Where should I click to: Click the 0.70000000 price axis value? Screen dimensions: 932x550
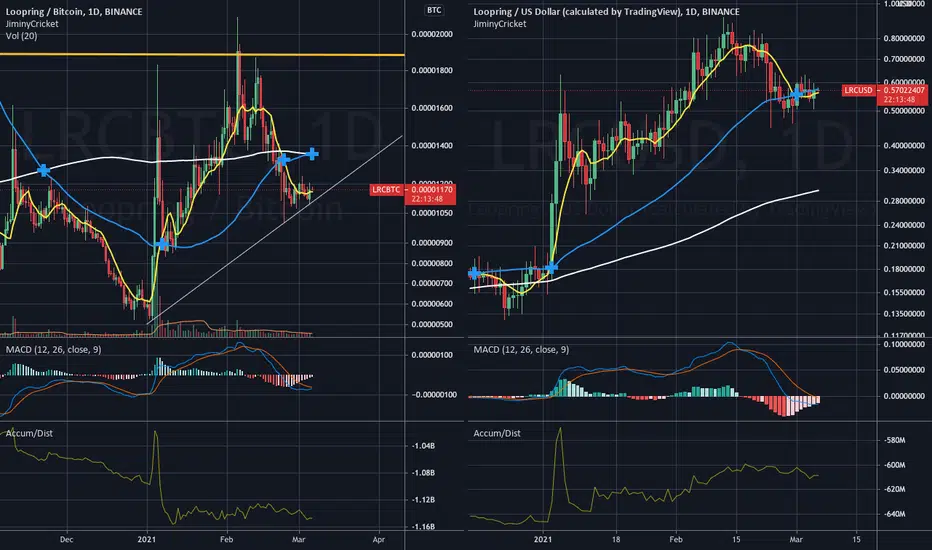904,59
